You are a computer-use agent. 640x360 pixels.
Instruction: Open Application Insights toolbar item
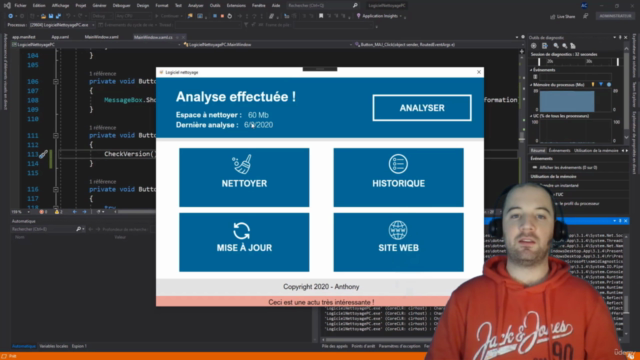click(380, 16)
